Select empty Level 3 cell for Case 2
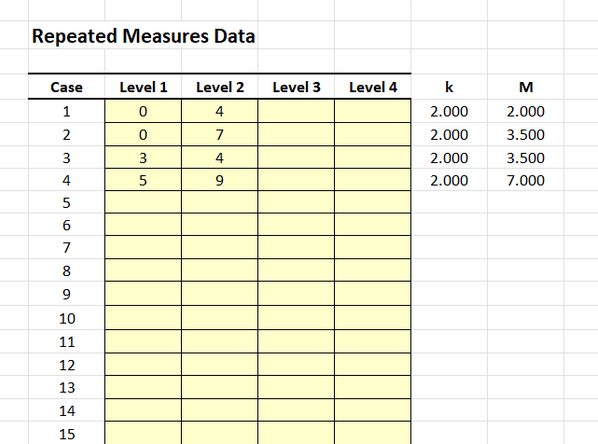 coord(296,134)
